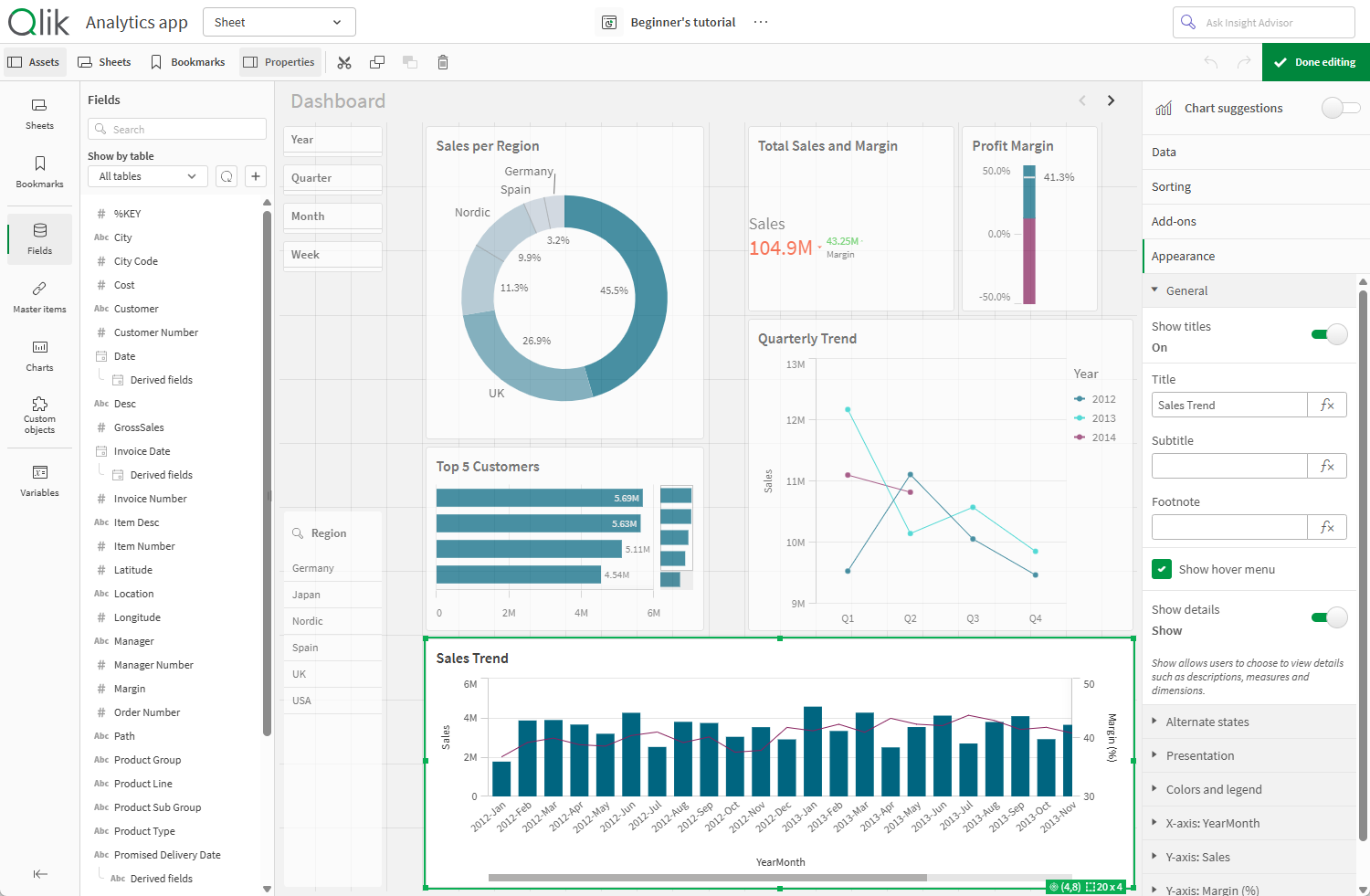Click the Sales Trend chart horizontal scrollbar
The height and width of the screenshot is (896, 1370).
tap(707, 878)
